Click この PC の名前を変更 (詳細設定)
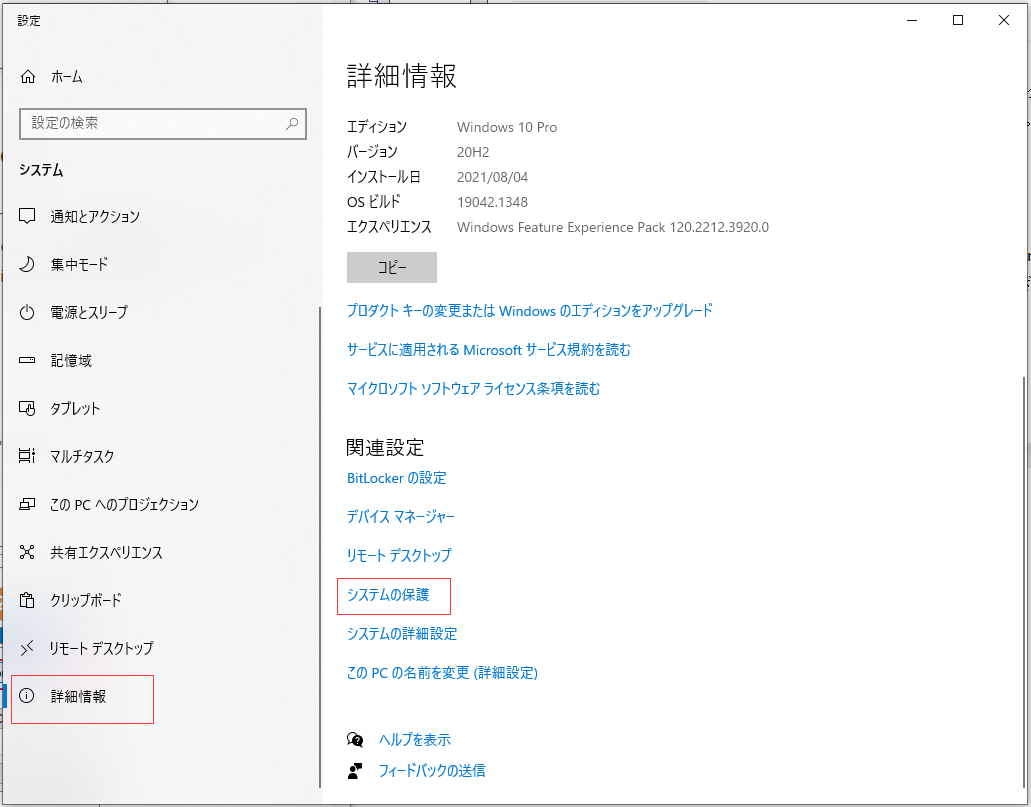The width and height of the screenshot is (1031, 807). [443, 673]
